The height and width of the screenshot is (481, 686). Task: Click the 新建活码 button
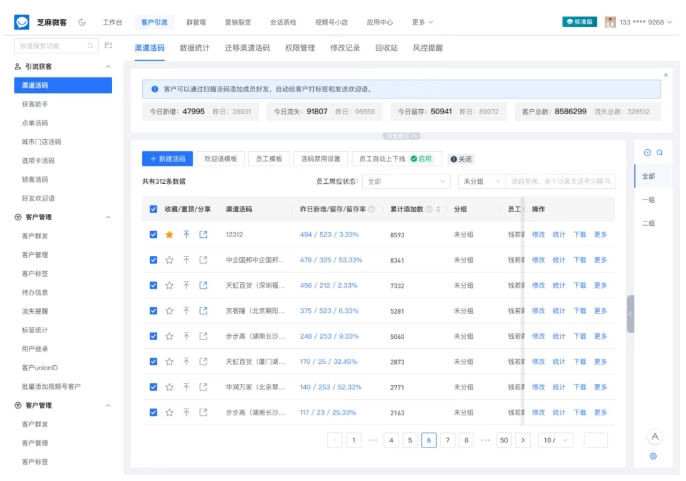[167, 159]
